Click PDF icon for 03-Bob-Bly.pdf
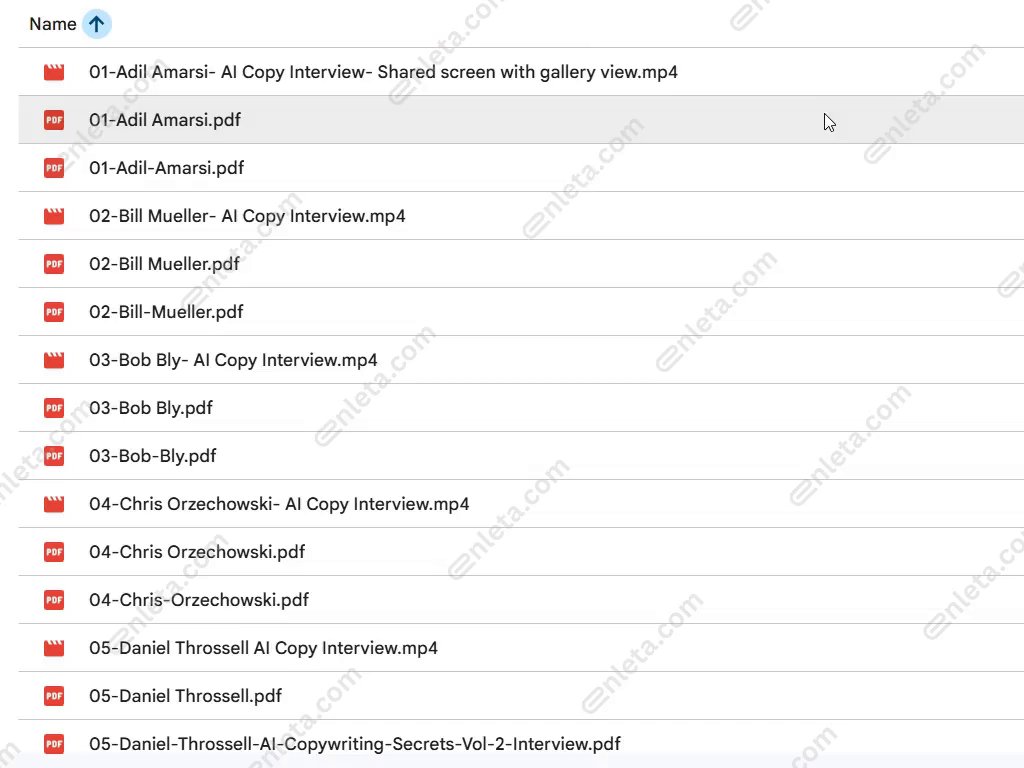 pos(54,456)
